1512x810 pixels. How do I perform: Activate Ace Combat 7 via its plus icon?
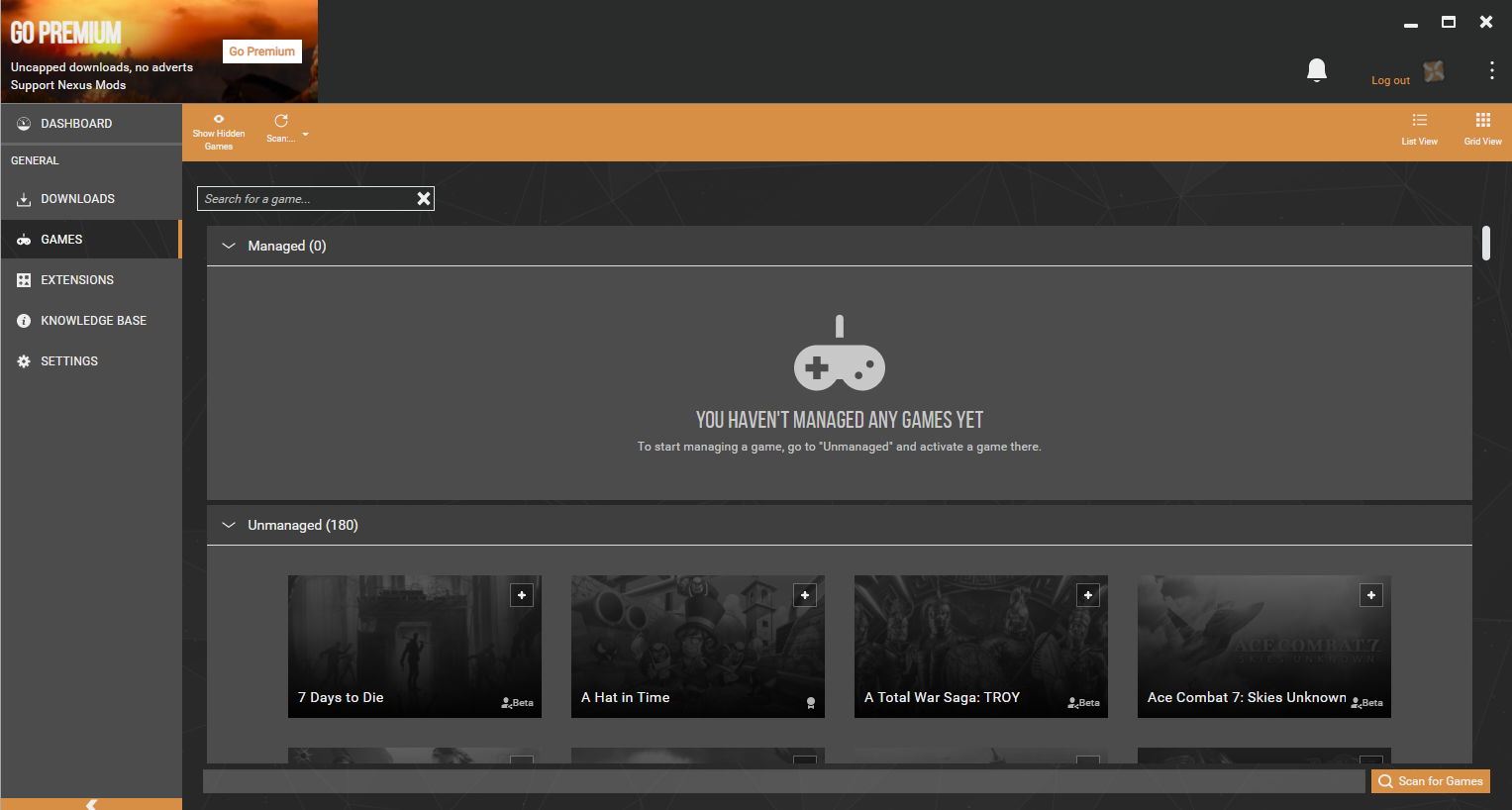[1371, 595]
